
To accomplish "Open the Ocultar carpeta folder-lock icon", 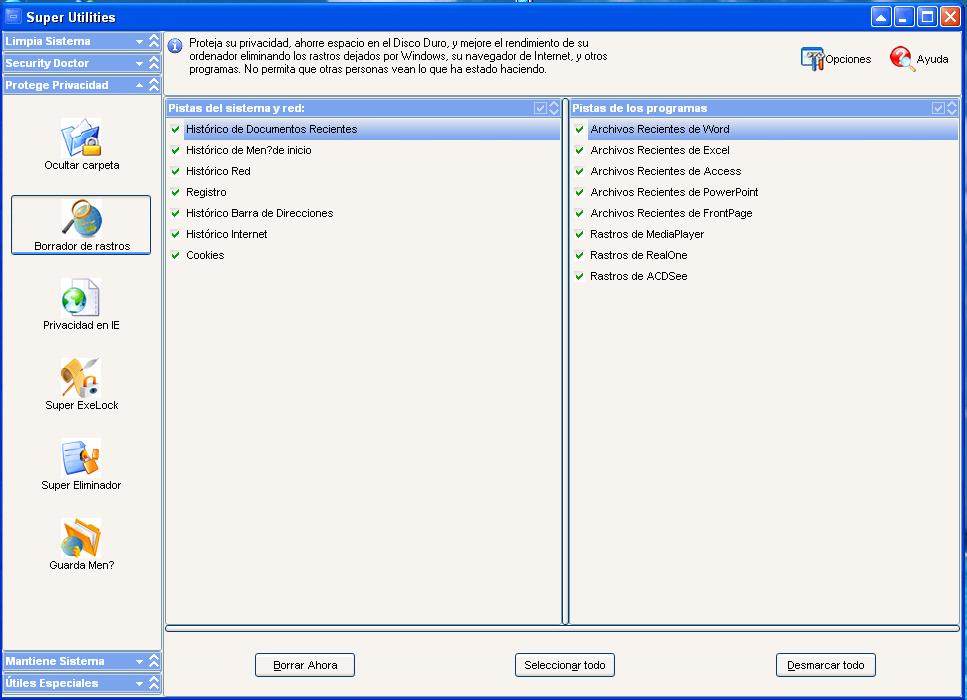I will click(81, 137).
